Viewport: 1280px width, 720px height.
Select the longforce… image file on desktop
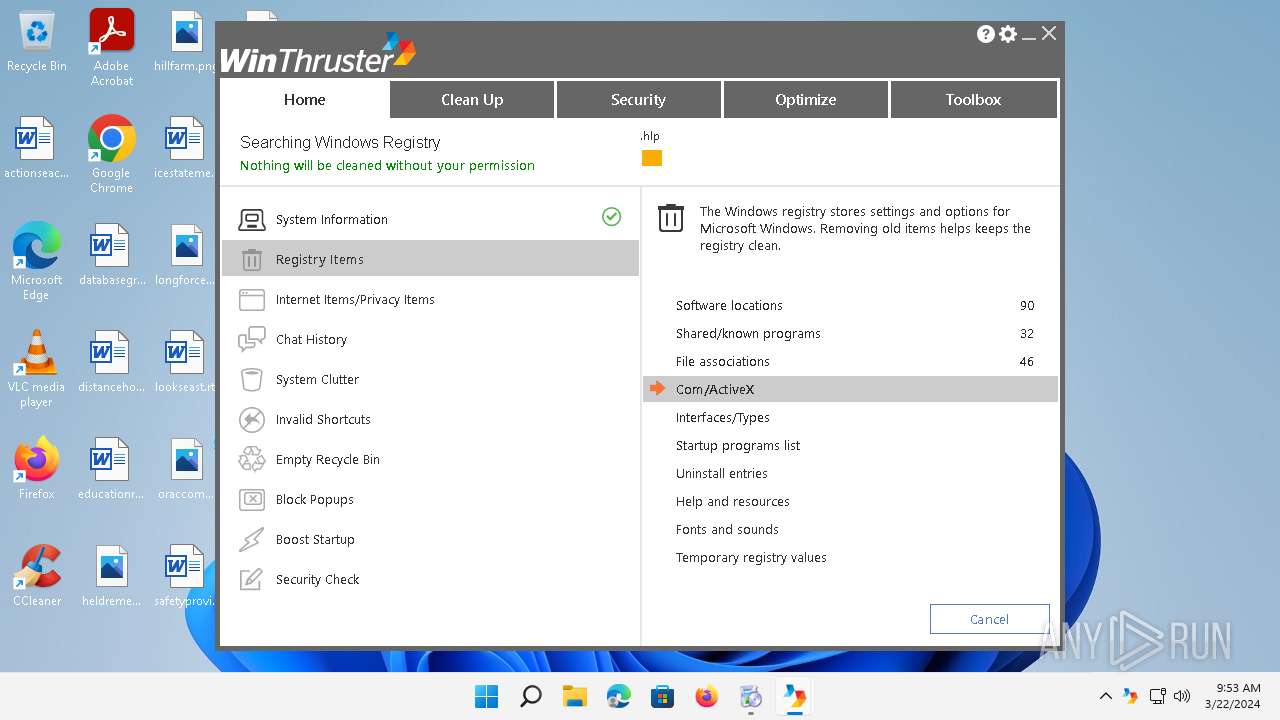(x=186, y=256)
